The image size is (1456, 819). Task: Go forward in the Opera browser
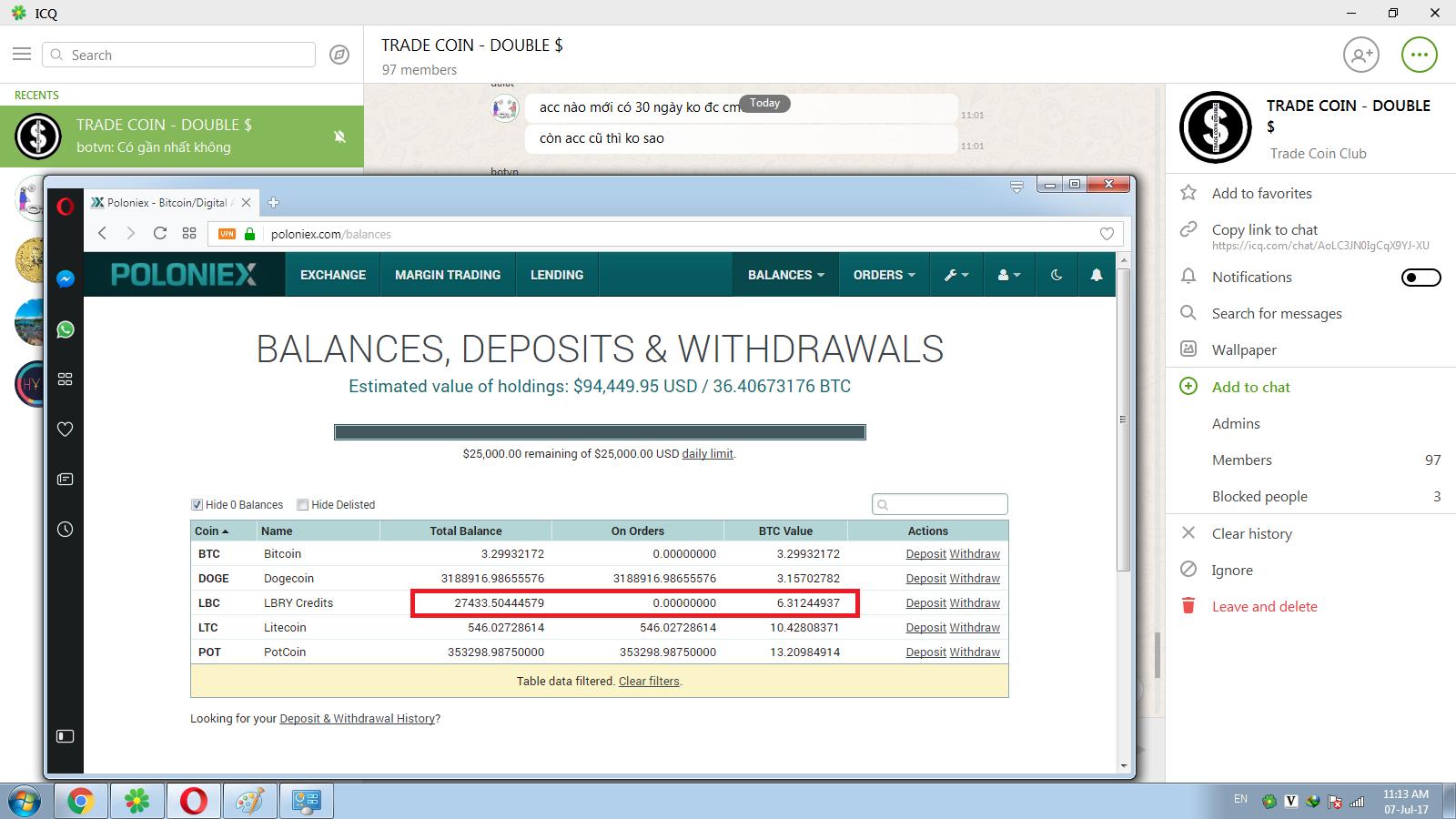[131, 234]
